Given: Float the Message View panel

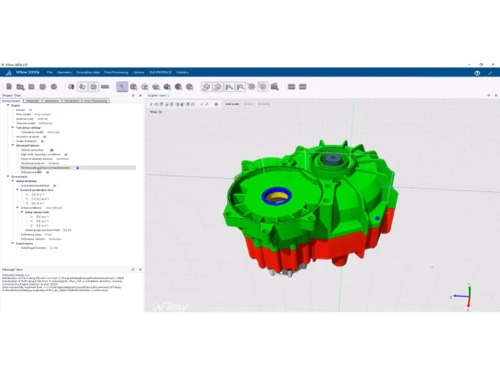Looking at the screenshot, I should pos(133,269).
